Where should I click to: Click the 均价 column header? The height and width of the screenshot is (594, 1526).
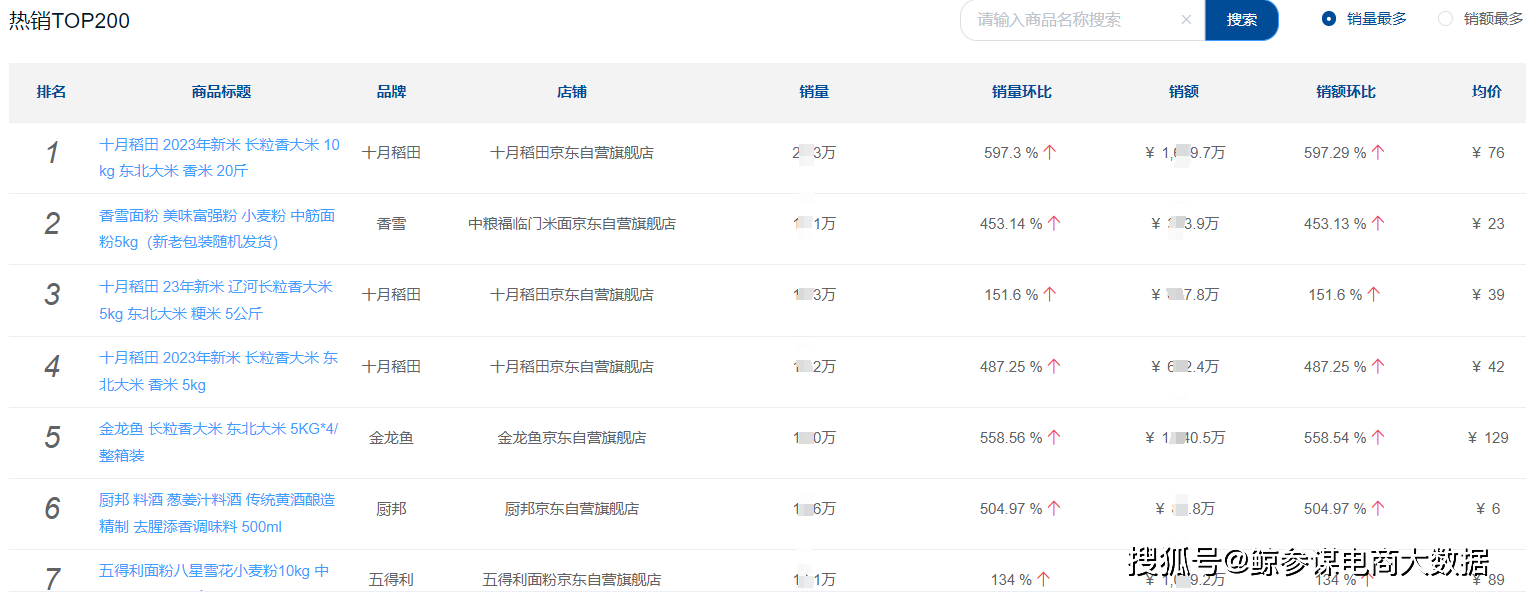click(x=1487, y=92)
